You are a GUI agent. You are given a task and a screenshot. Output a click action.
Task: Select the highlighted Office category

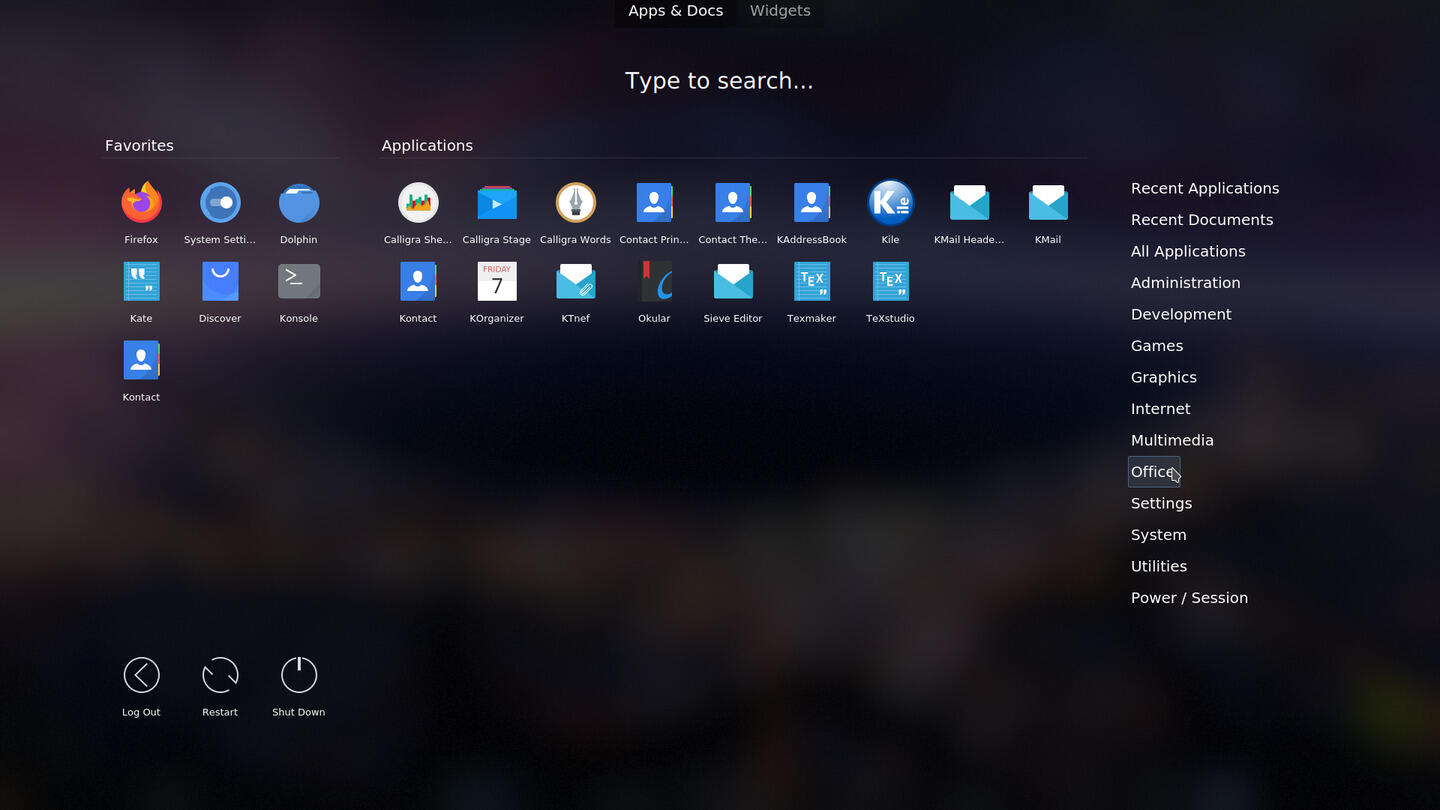pos(1154,472)
